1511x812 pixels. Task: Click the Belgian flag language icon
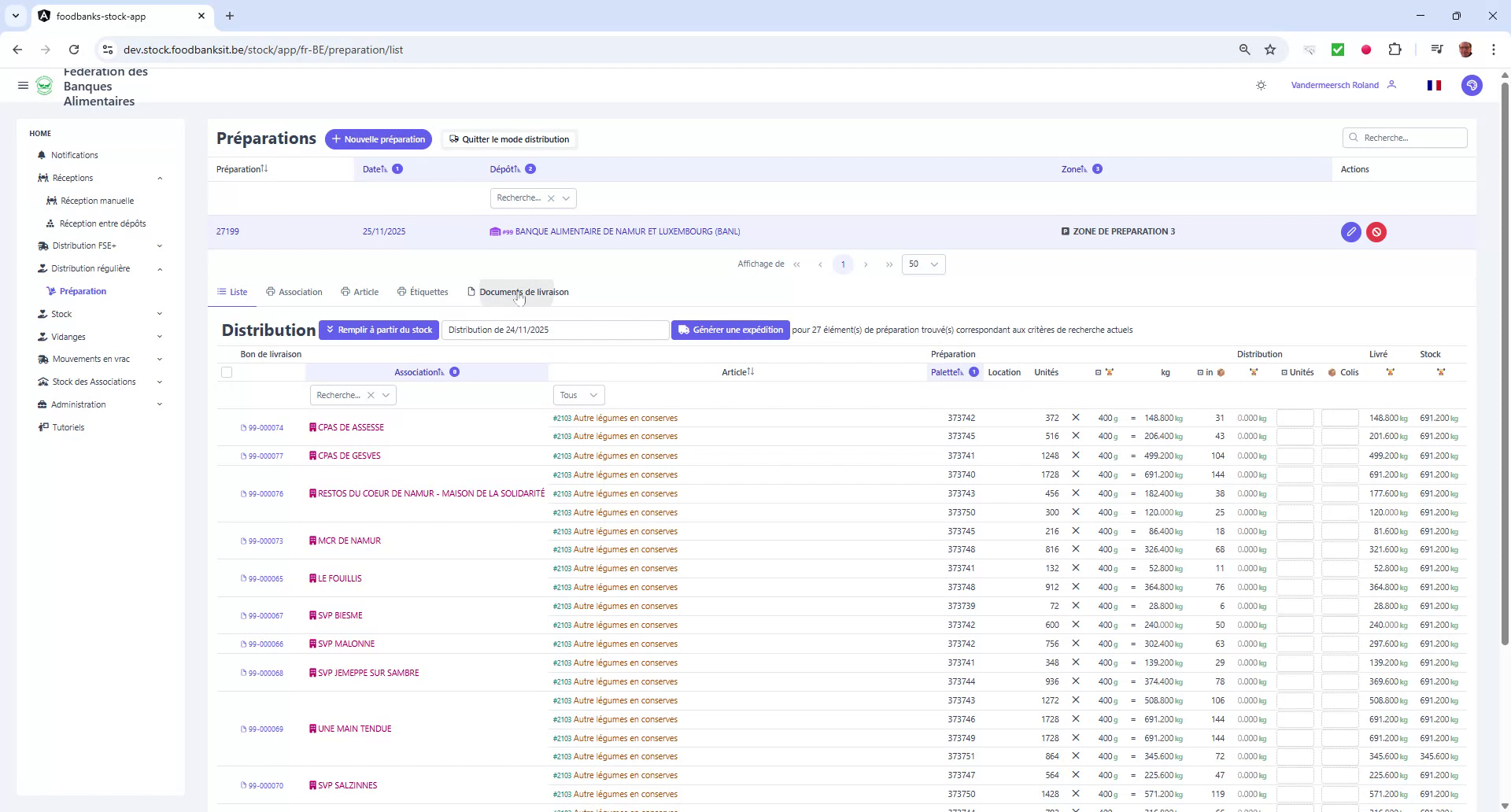pos(1434,85)
